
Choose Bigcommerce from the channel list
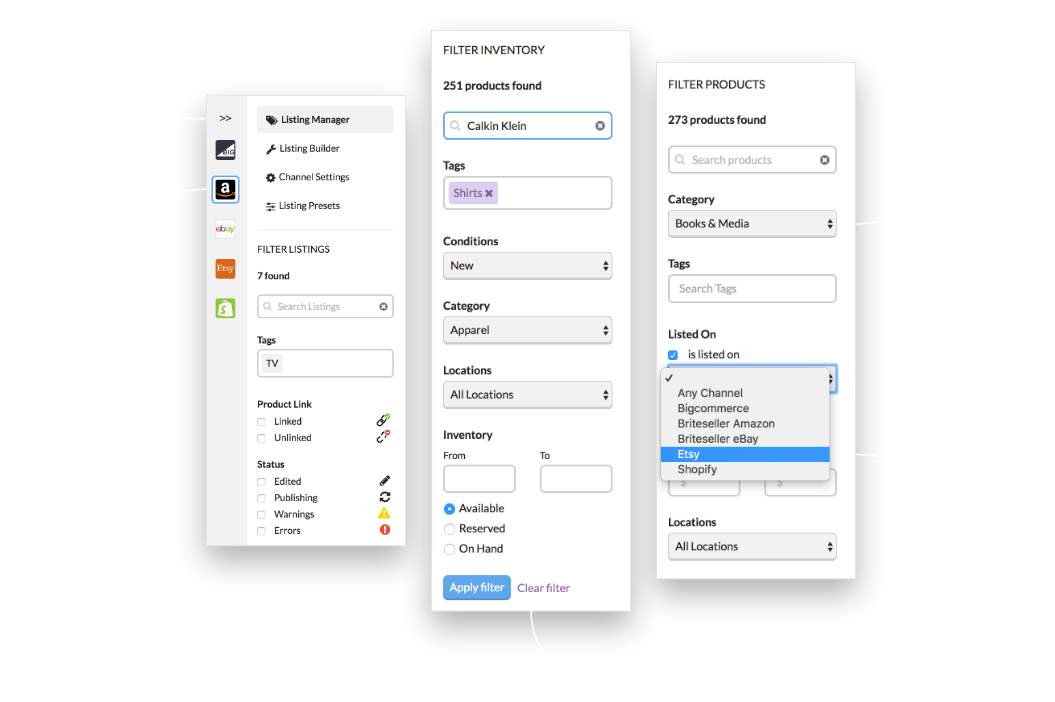click(x=745, y=409)
